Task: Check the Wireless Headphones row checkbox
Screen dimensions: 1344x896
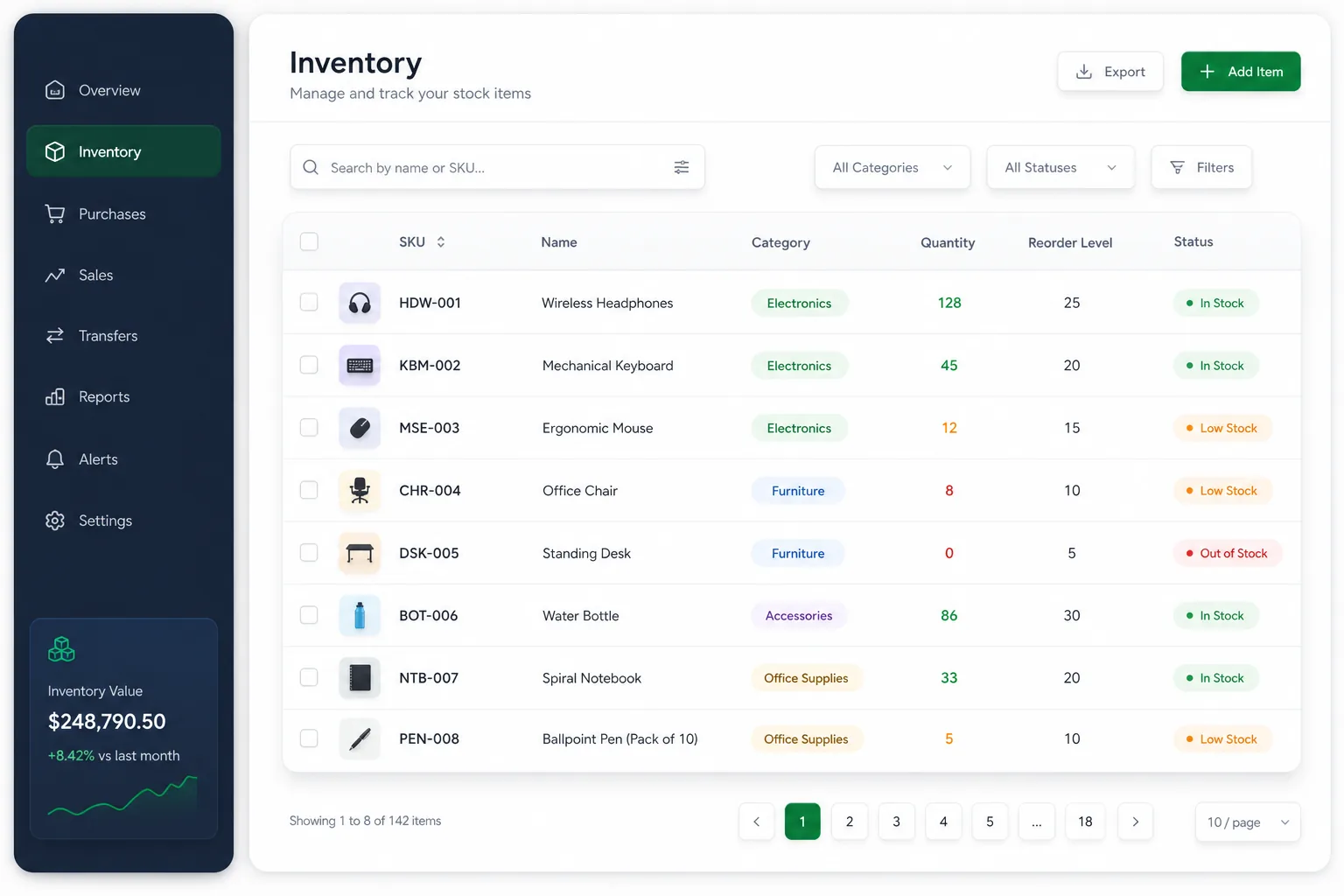Action: point(309,302)
